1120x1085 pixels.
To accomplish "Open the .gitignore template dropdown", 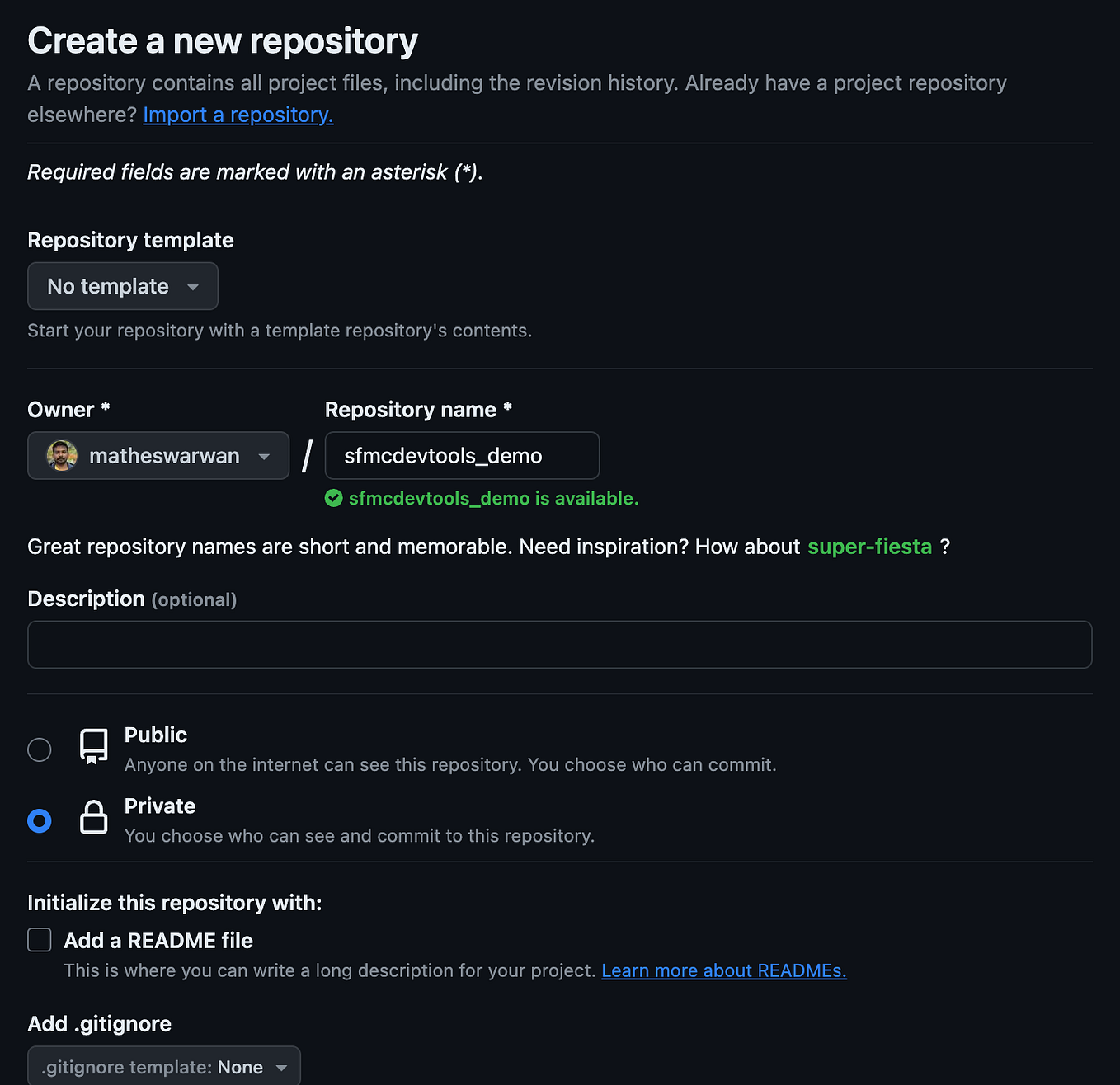I will click(163, 1066).
